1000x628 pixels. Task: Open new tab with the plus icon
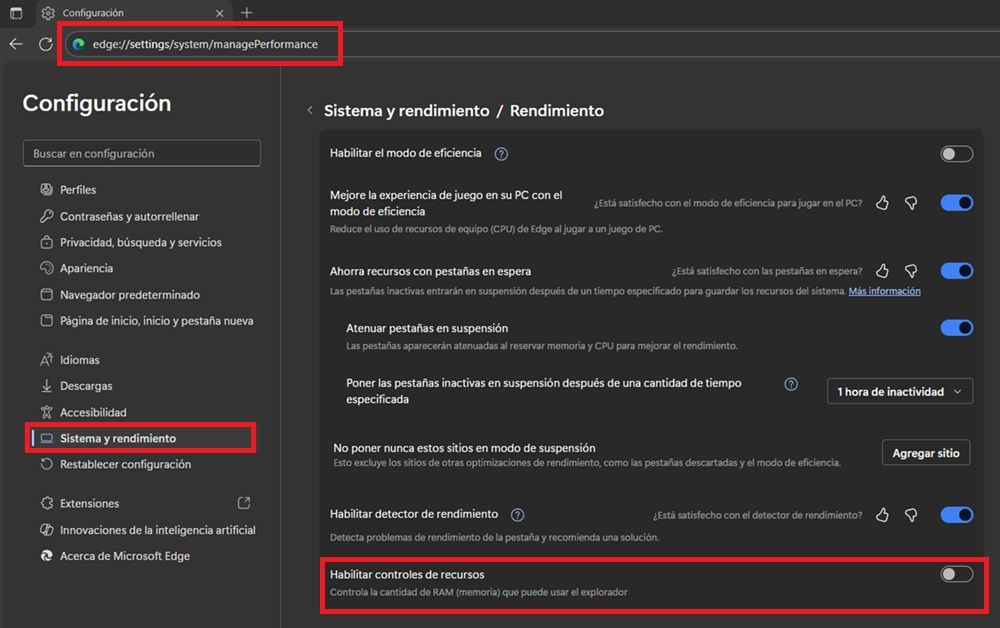pyautogui.click(x=247, y=13)
